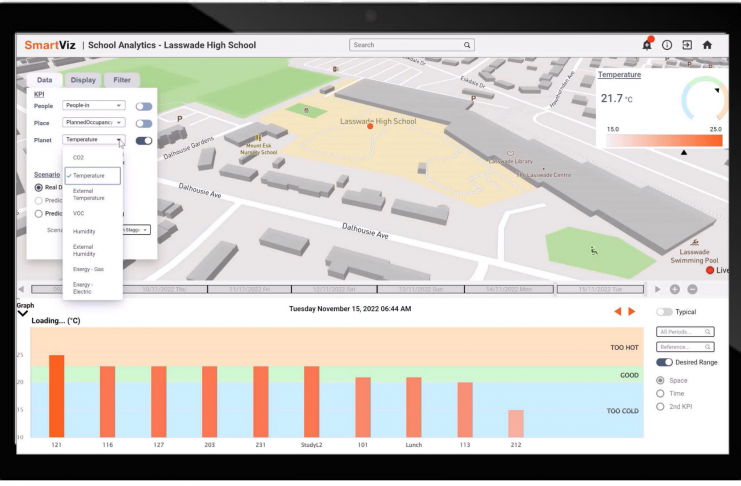Select the Time radio button
The image size is (741, 486).
pos(660,393)
